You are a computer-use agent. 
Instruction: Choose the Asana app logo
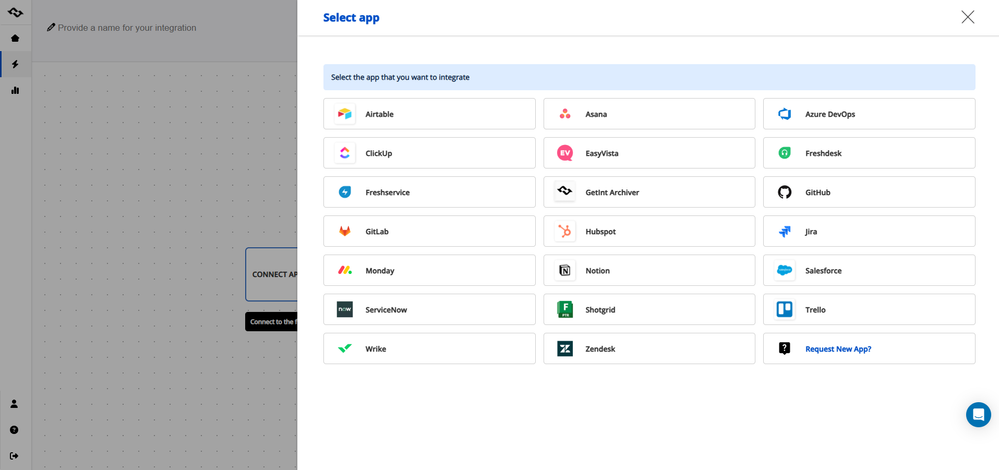(564, 114)
